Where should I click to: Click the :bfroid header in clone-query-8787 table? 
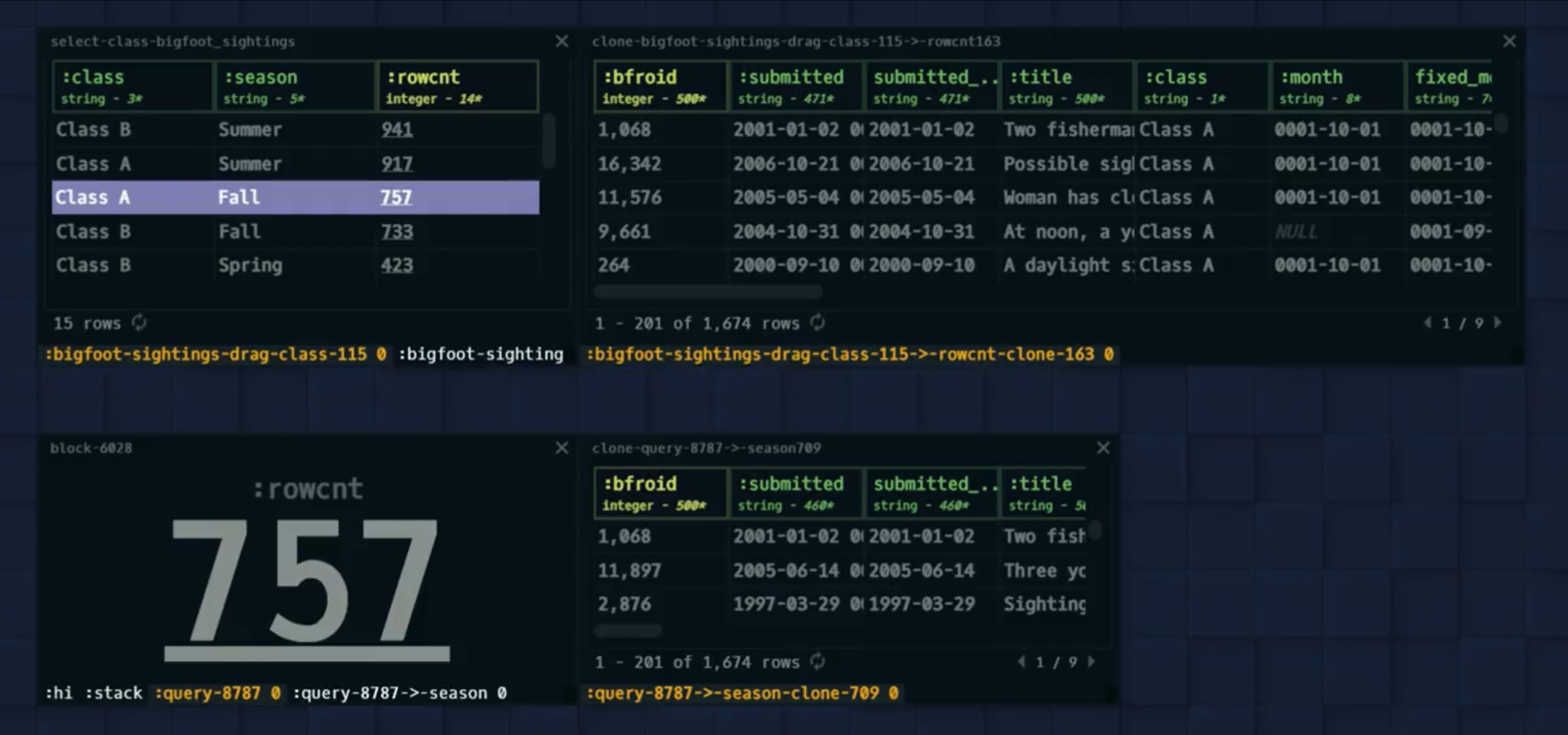click(x=661, y=493)
